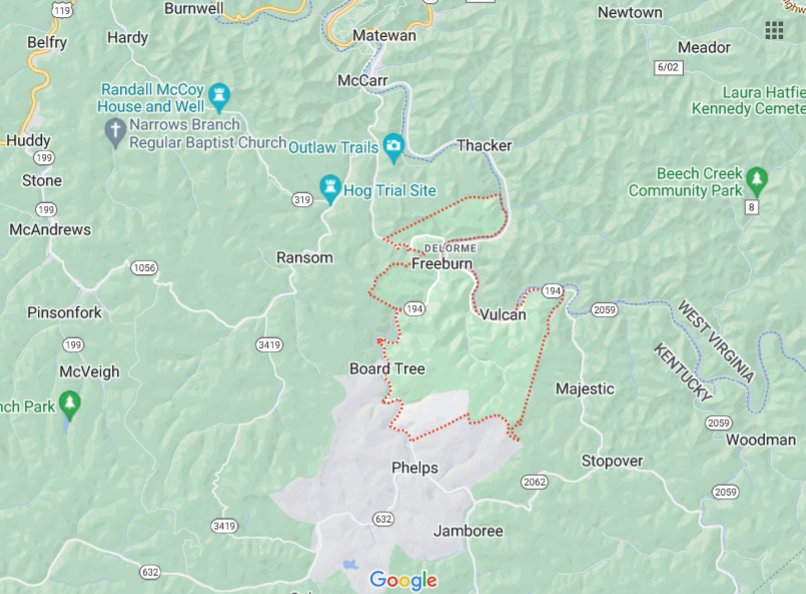Click the Google logo at the bottom

(403, 580)
